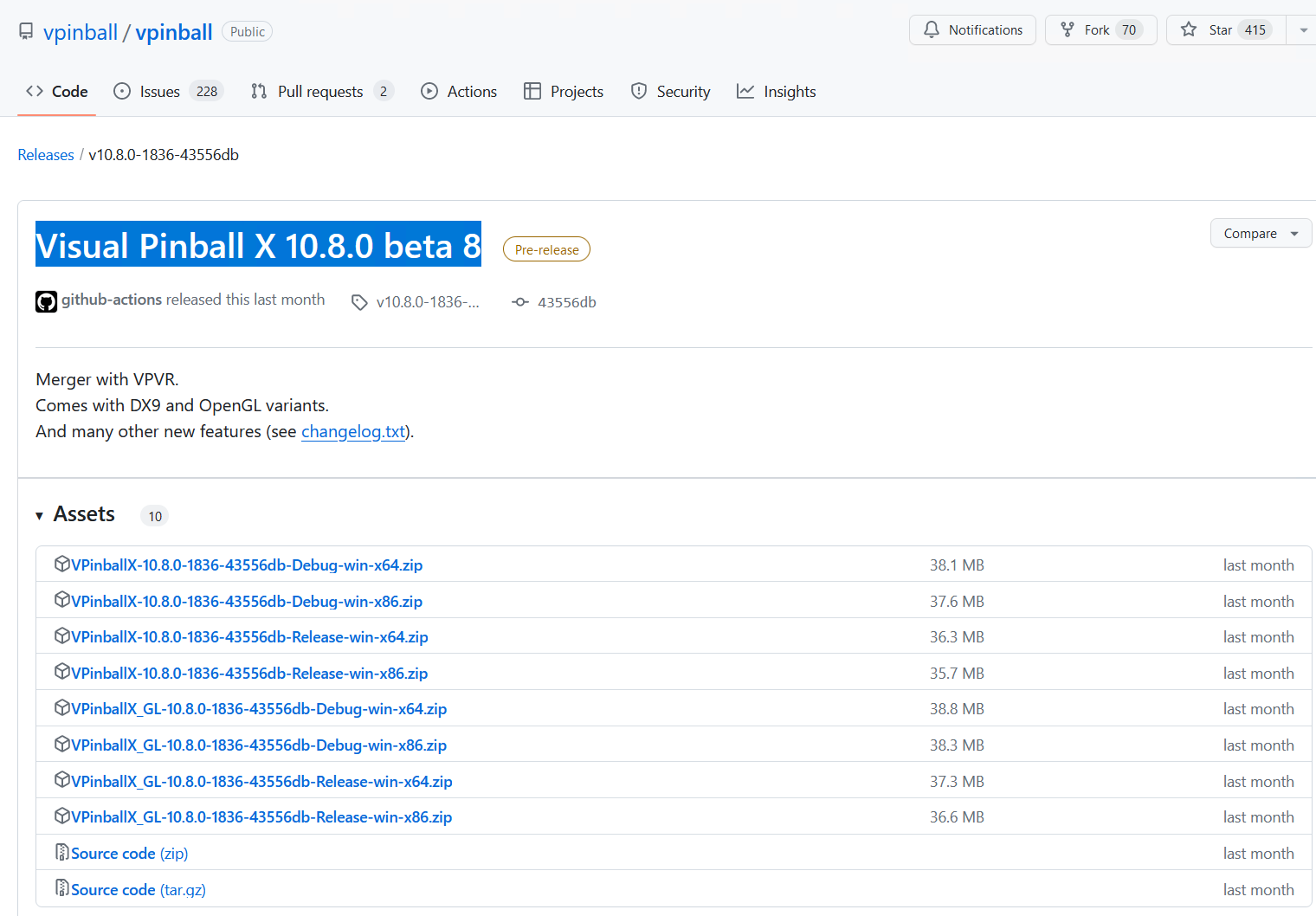Fork the repository using Fork button
Image resolution: width=1316 pixels, height=916 pixels.
tap(1100, 30)
